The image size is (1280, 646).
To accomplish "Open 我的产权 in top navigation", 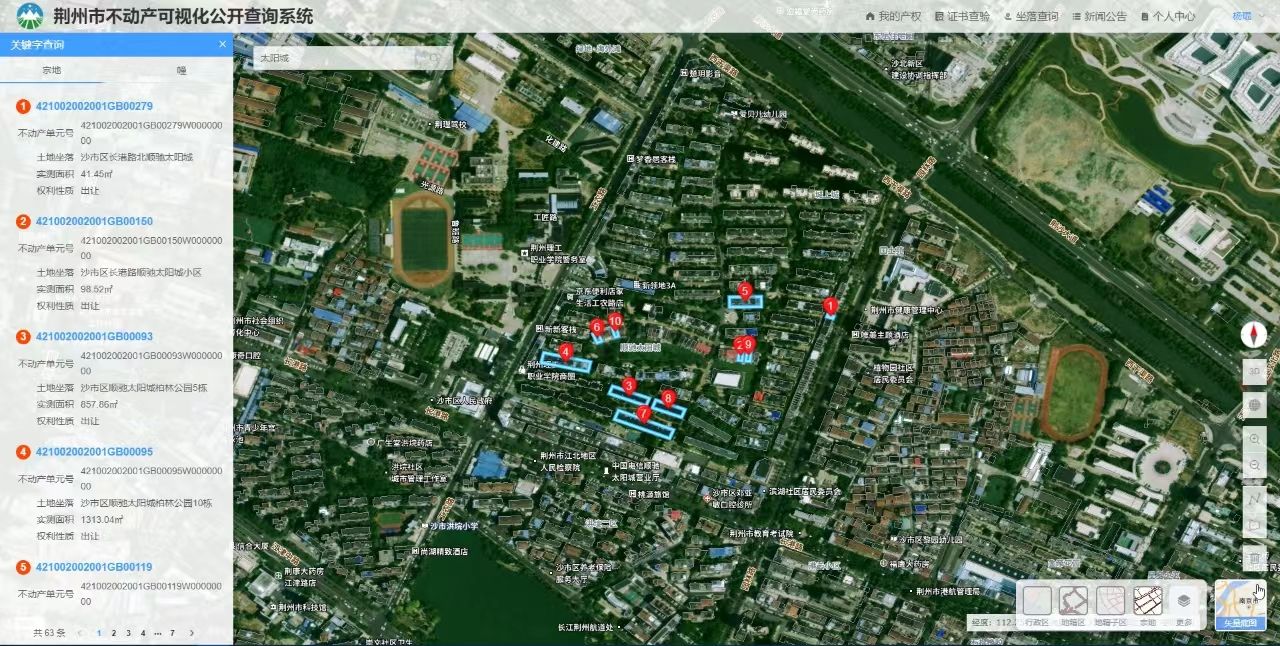I will tap(892, 17).
